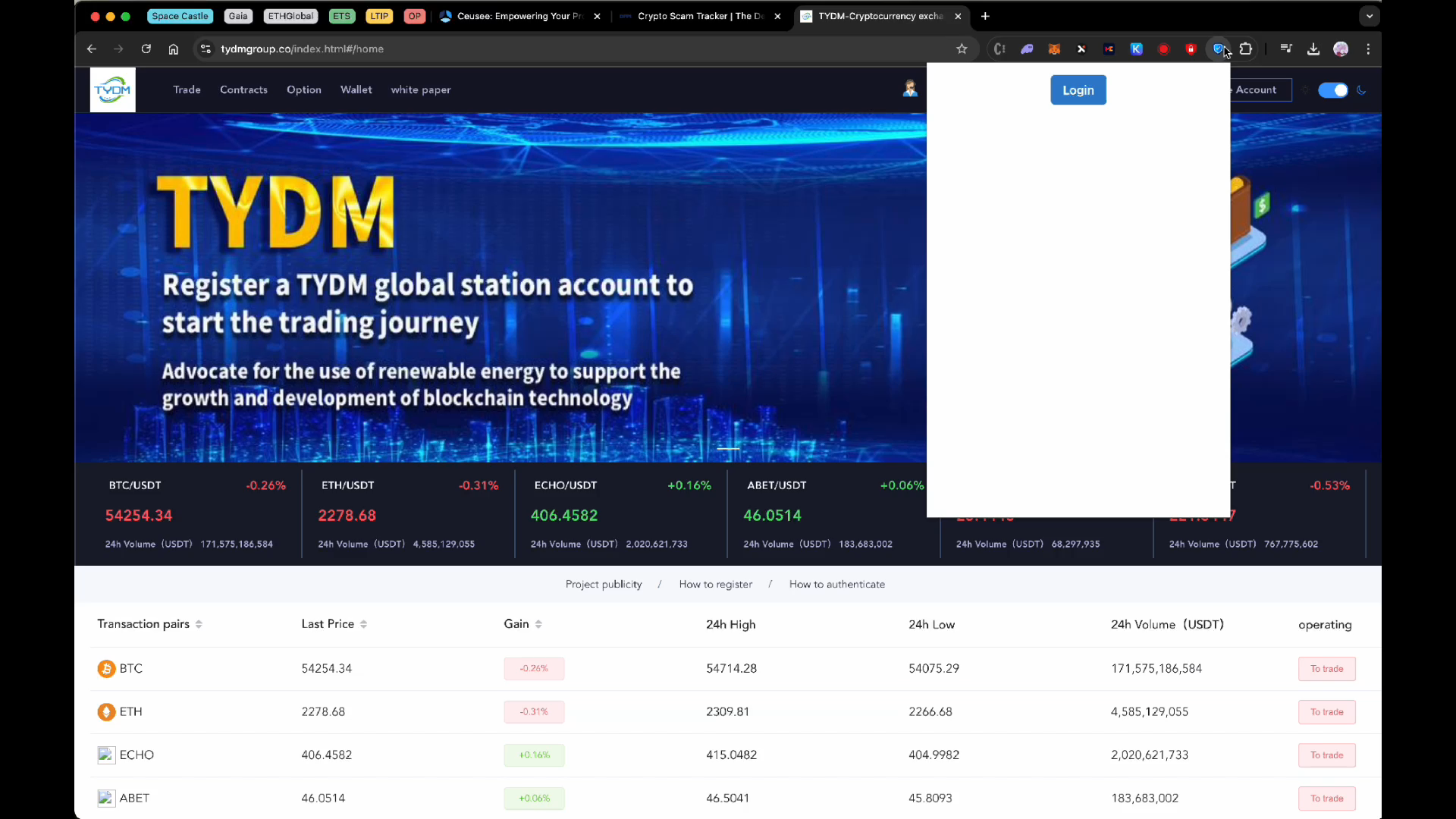This screenshot has width=1456, height=819.
Task: Click the BTC coin icon in the table
Action: (106, 669)
